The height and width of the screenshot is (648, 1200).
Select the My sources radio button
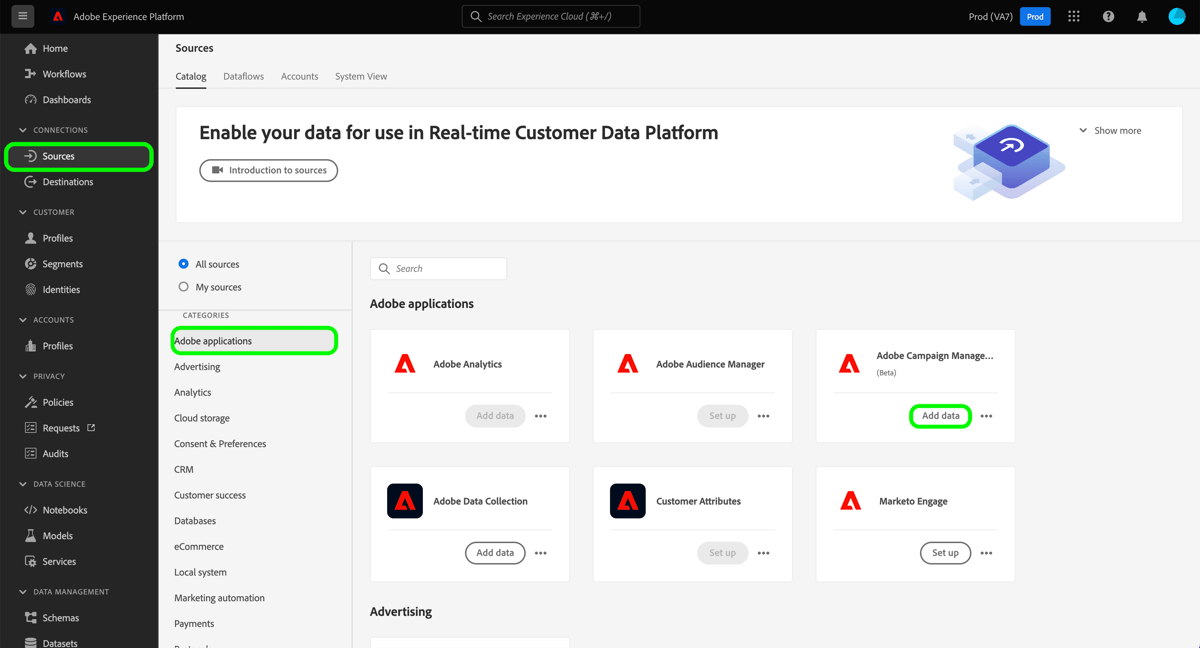tap(183, 287)
